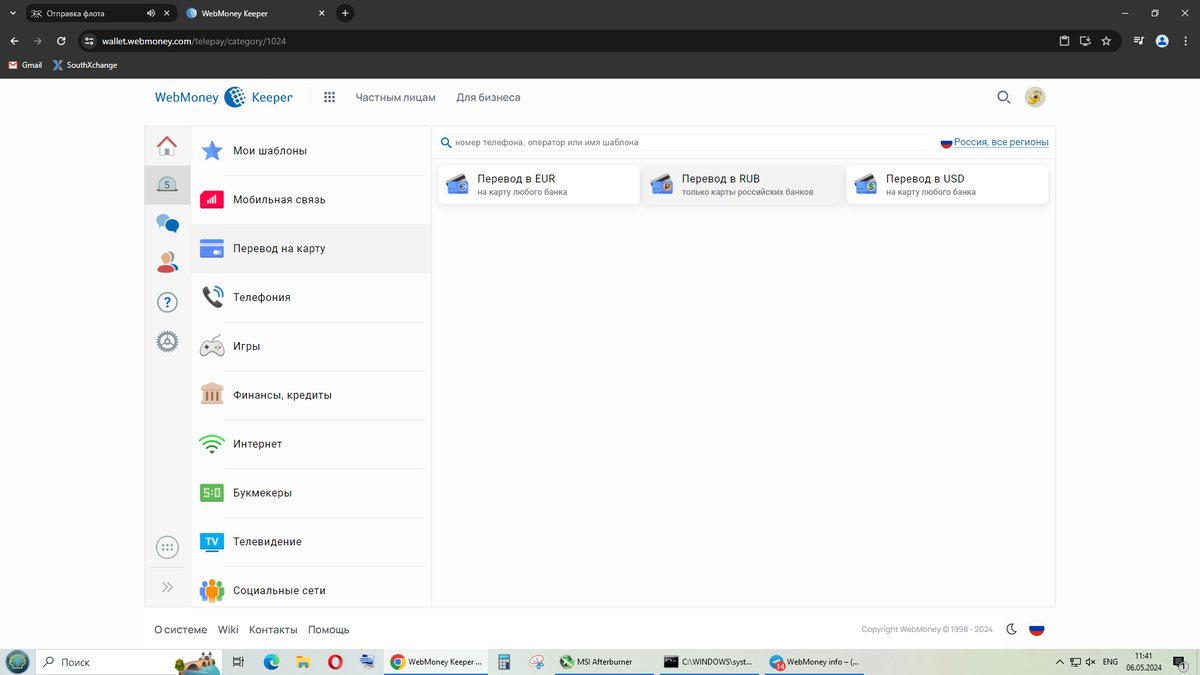Open tab search dropdown arrow
1200x675 pixels.
click(11, 13)
